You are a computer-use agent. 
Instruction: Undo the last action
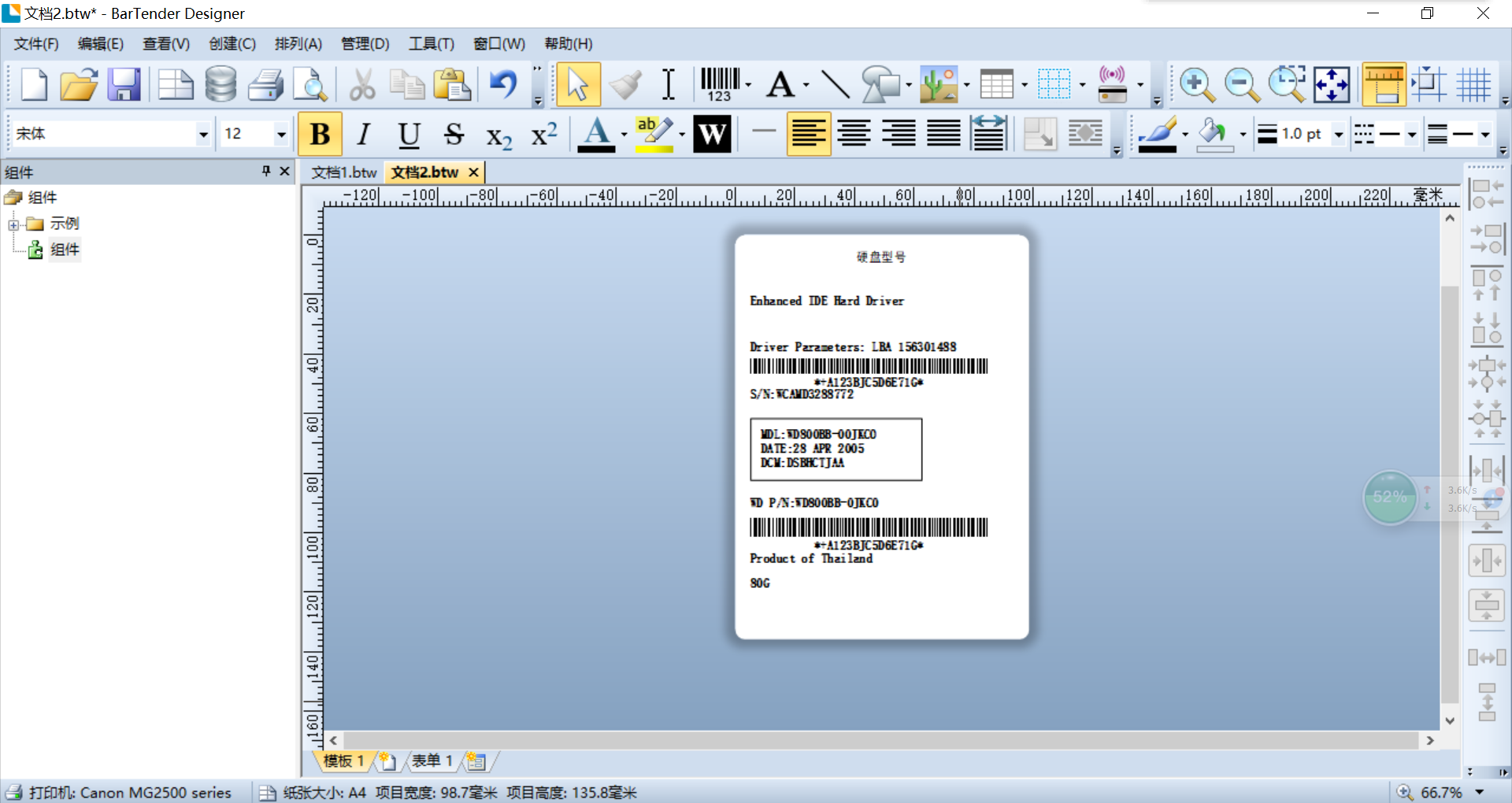[504, 84]
